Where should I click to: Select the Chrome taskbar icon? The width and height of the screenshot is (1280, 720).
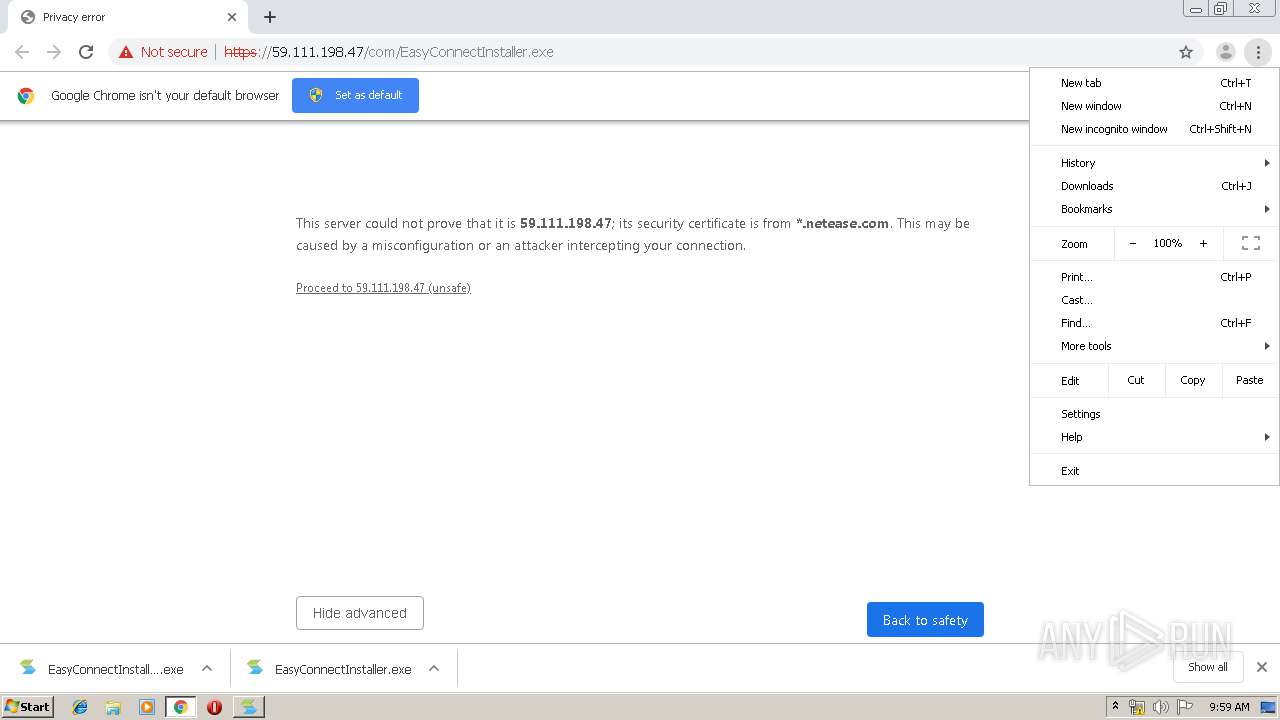(x=180, y=707)
